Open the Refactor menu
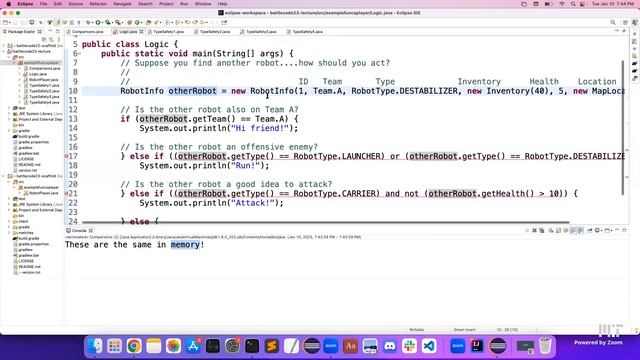640x360 pixels. tap(98, 4)
